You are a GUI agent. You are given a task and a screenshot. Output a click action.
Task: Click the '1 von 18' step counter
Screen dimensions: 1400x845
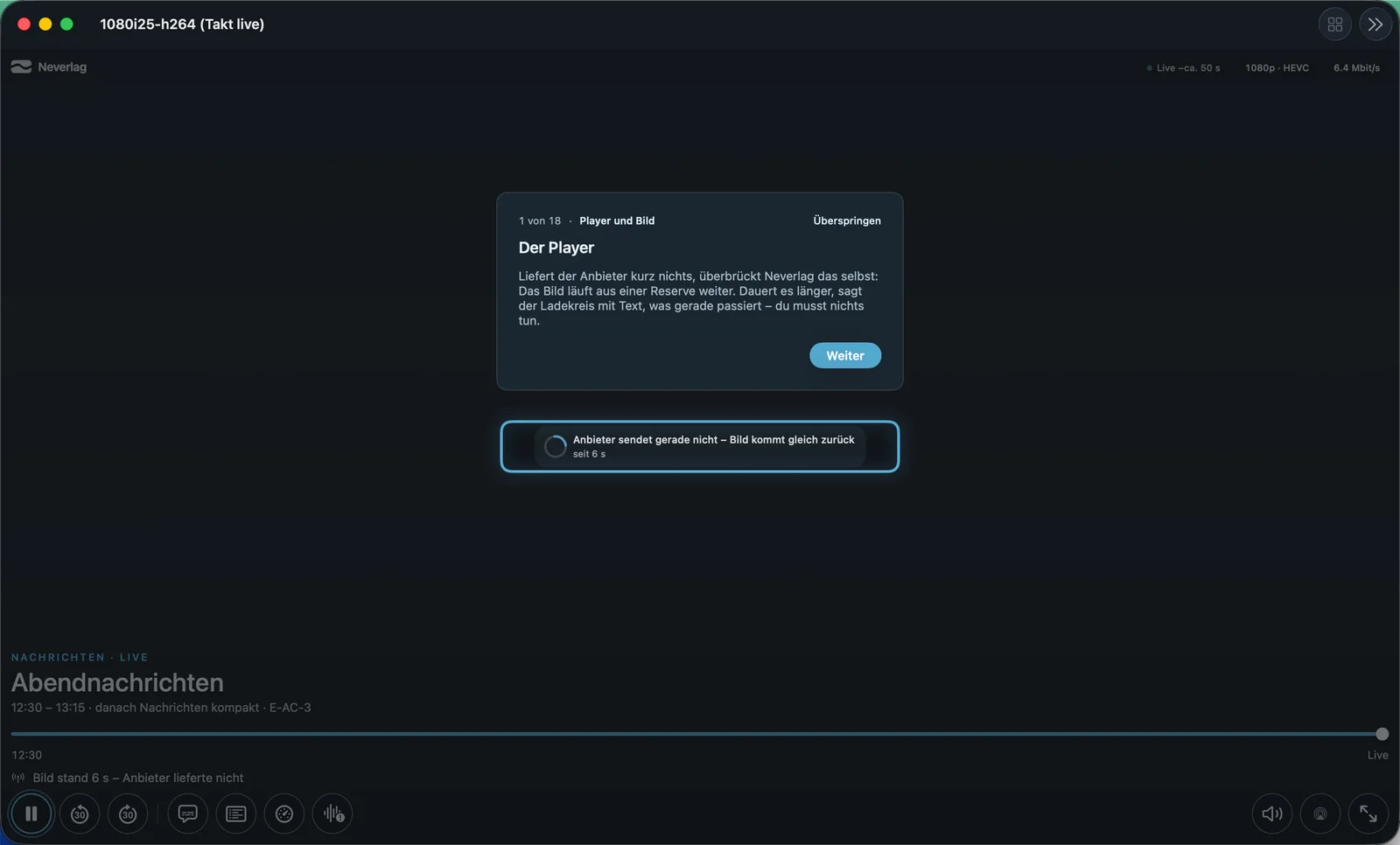[x=540, y=220]
